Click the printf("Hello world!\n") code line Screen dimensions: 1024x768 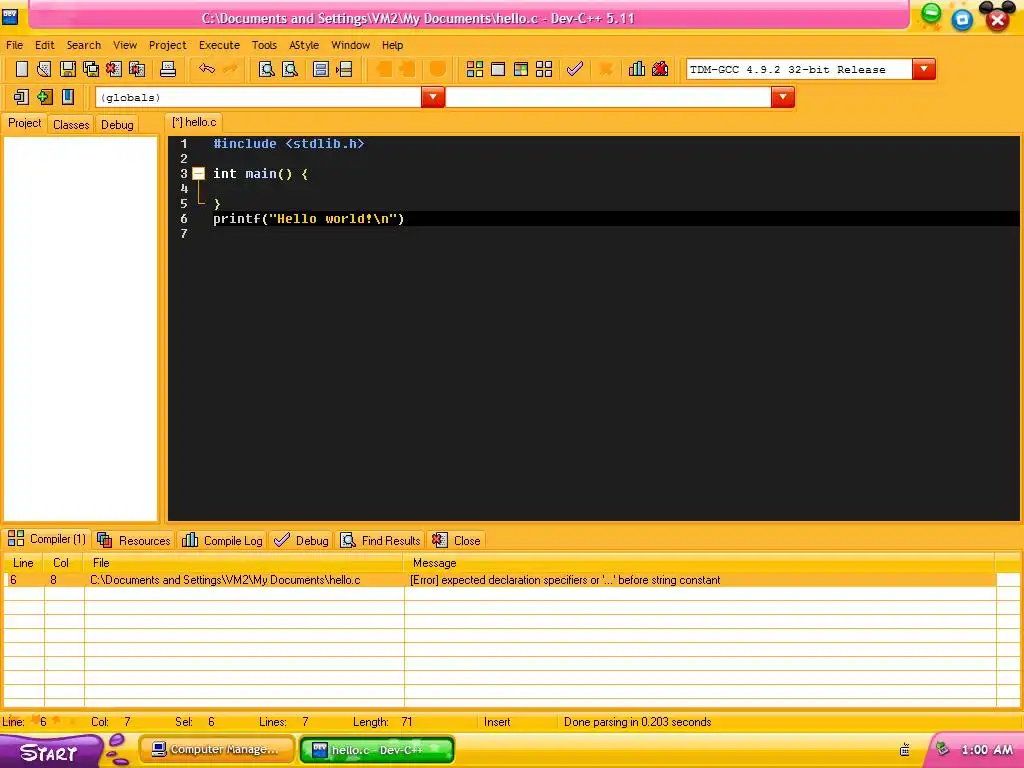point(308,219)
